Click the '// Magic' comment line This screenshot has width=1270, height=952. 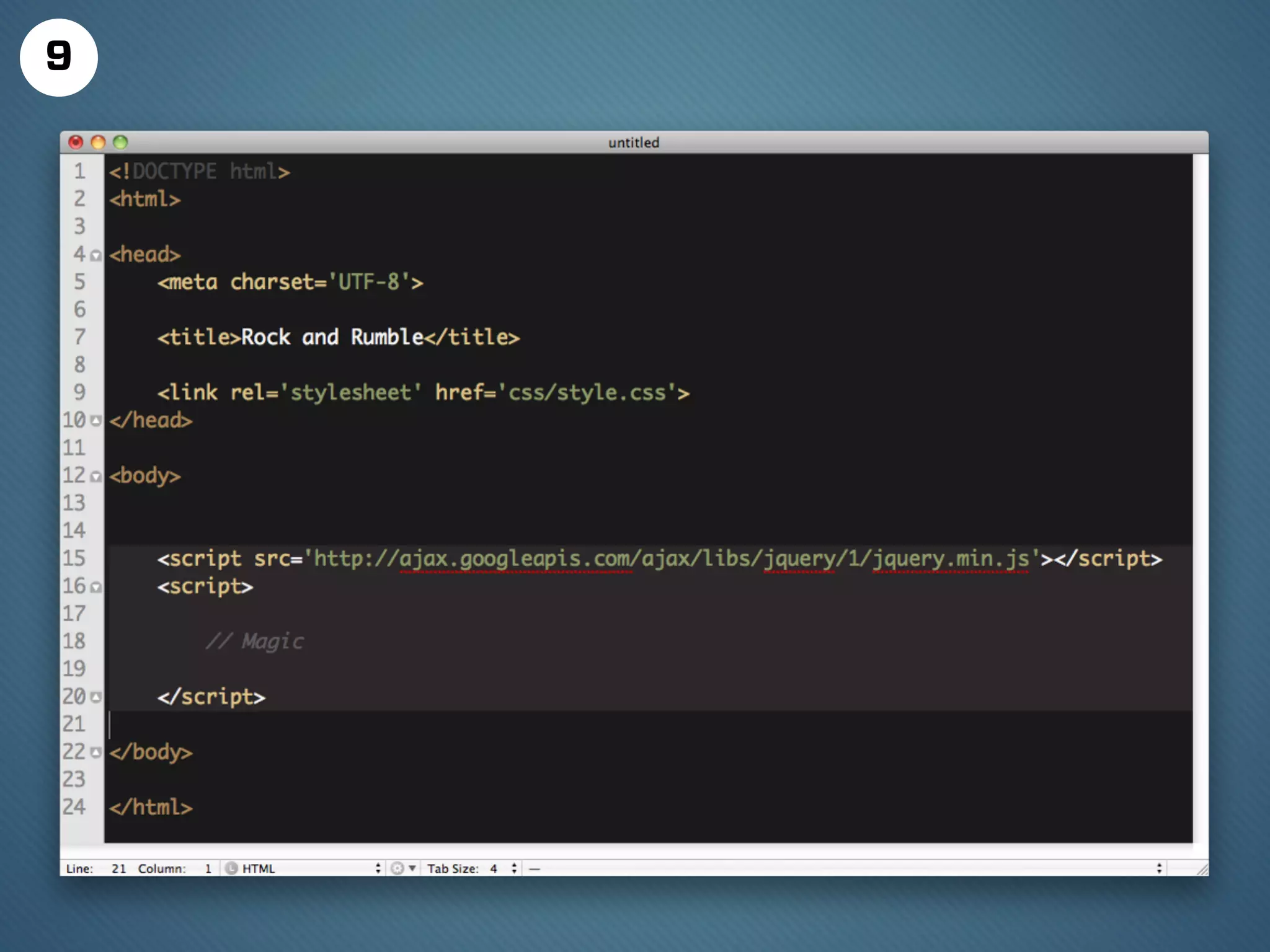click(x=255, y=641)
